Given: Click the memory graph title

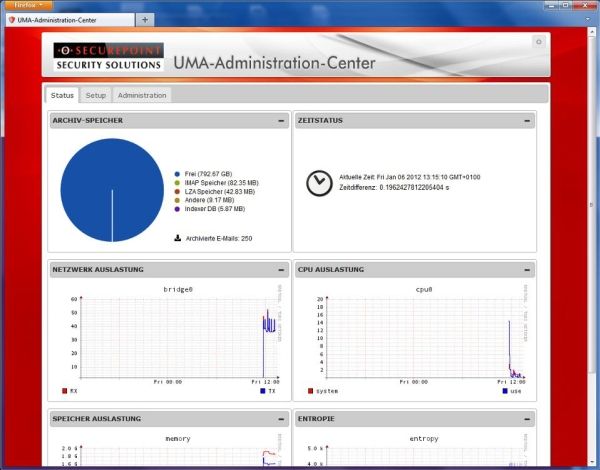Looking at the screenshot, I should tap(178, 439).
